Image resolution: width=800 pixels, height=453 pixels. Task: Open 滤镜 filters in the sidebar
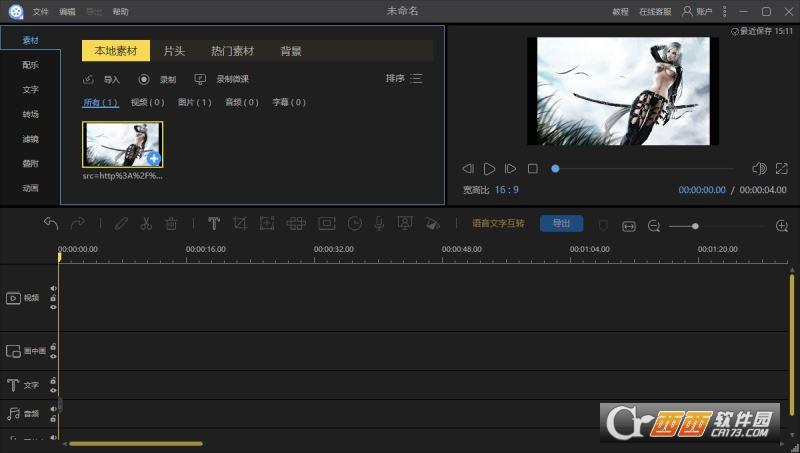(x=30, y=139)
